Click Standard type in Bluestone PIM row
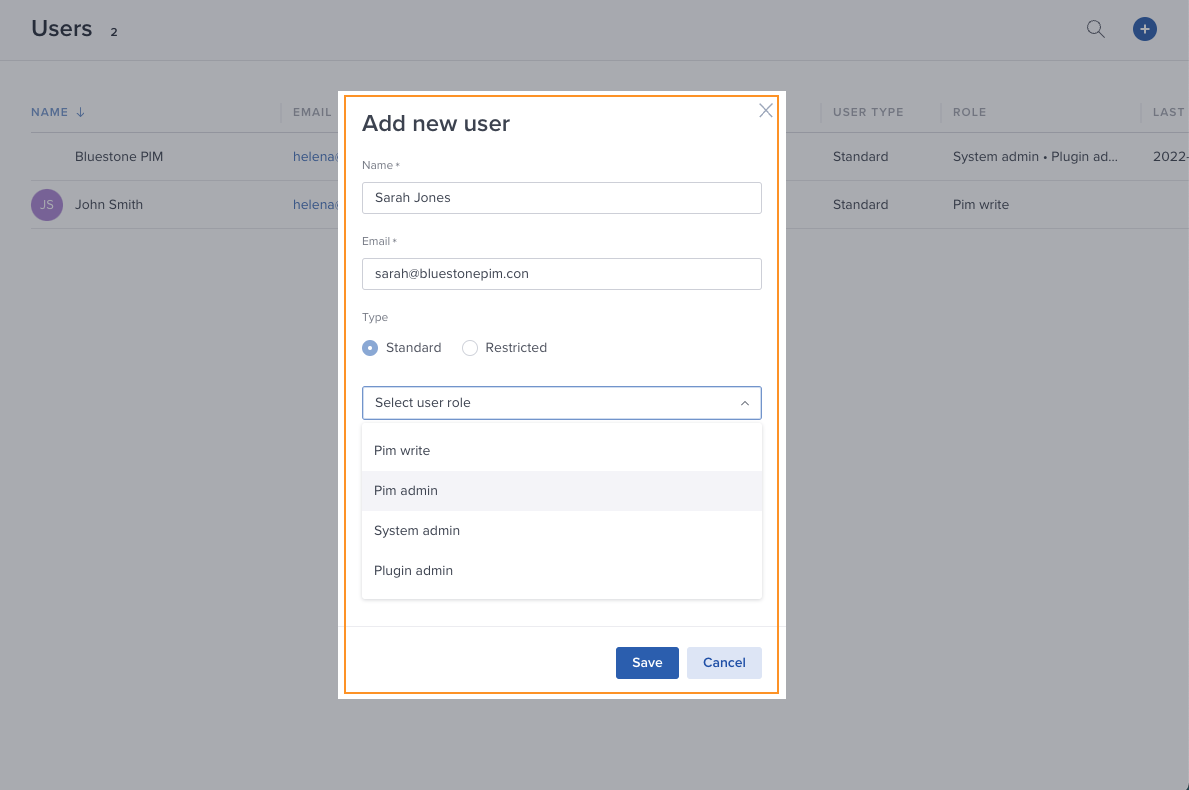1189x790 pixels. tap(860, 157)
